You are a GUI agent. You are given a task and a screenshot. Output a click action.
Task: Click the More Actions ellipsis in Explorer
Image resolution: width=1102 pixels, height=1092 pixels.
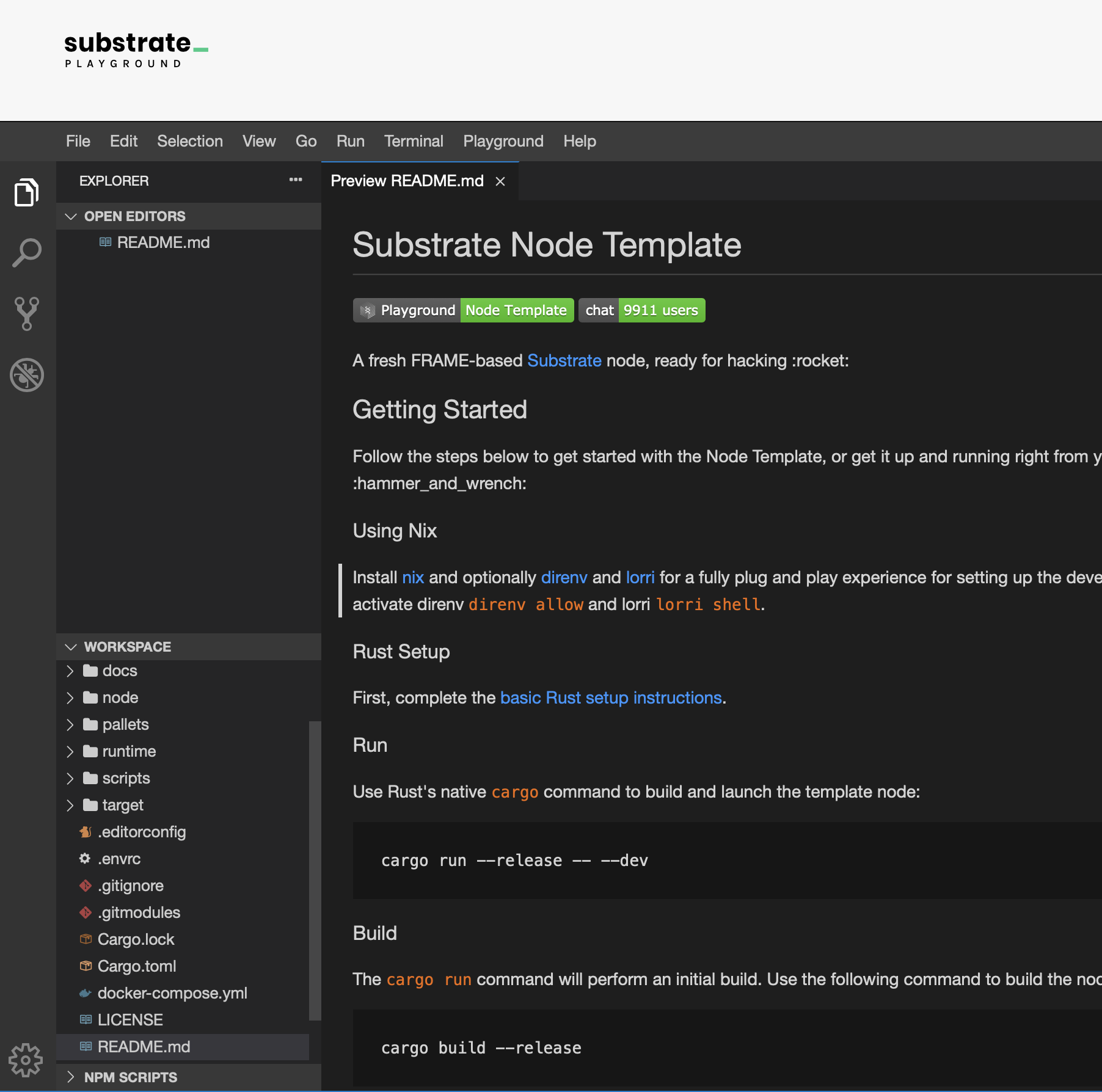[x=296, y=180]
